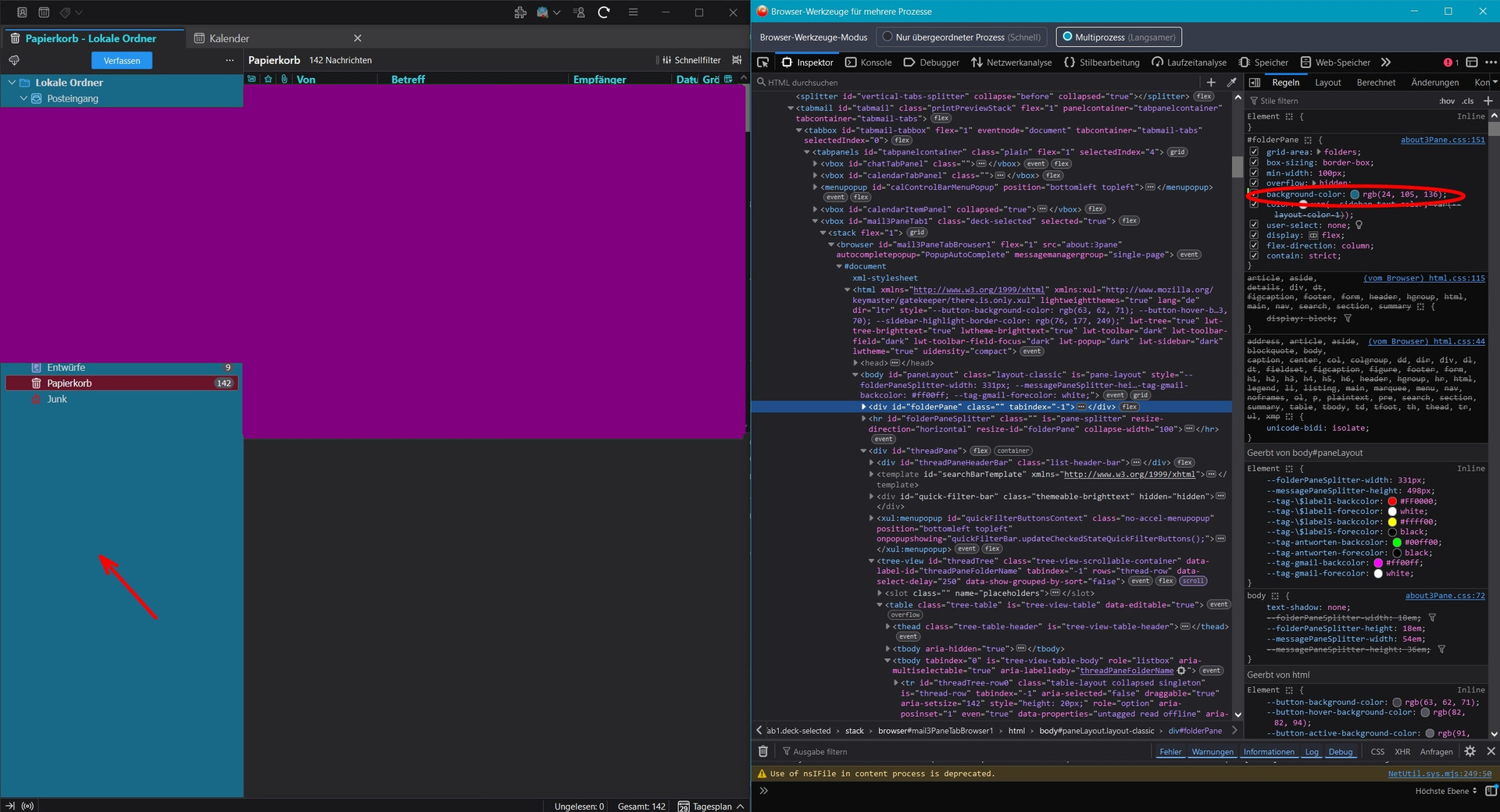1500x812 pixels.
Task: Collapse the Lokale Ordner tree
Action: tap(12, 82)
